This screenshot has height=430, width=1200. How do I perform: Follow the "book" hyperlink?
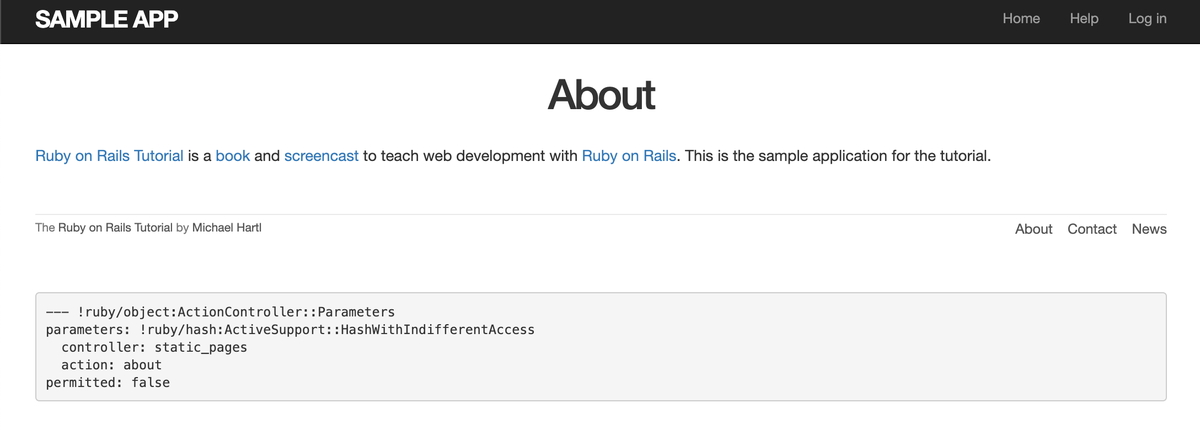click(233, 156)
